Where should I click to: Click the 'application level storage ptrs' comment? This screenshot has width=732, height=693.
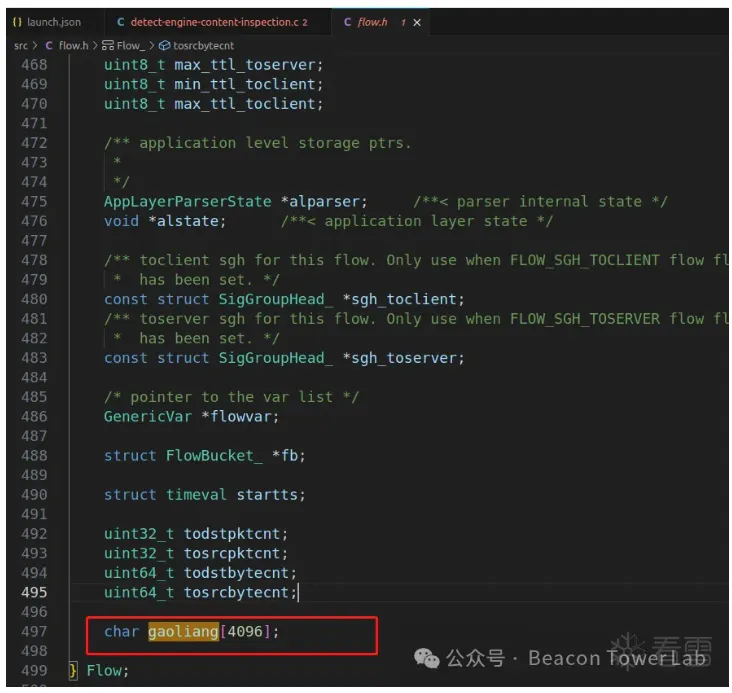257,143
